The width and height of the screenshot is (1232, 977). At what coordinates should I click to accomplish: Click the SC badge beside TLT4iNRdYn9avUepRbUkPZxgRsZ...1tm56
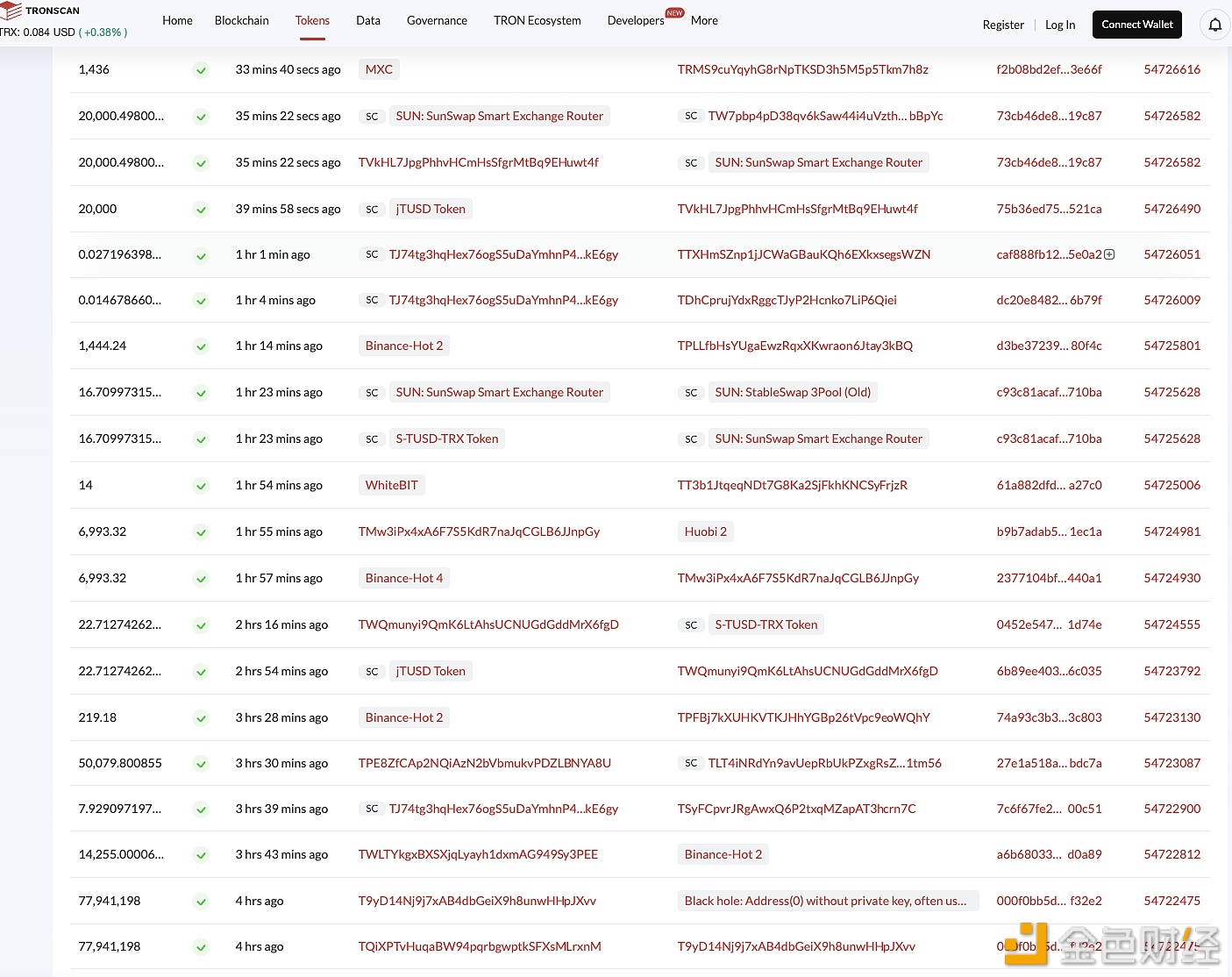point(691,763)
